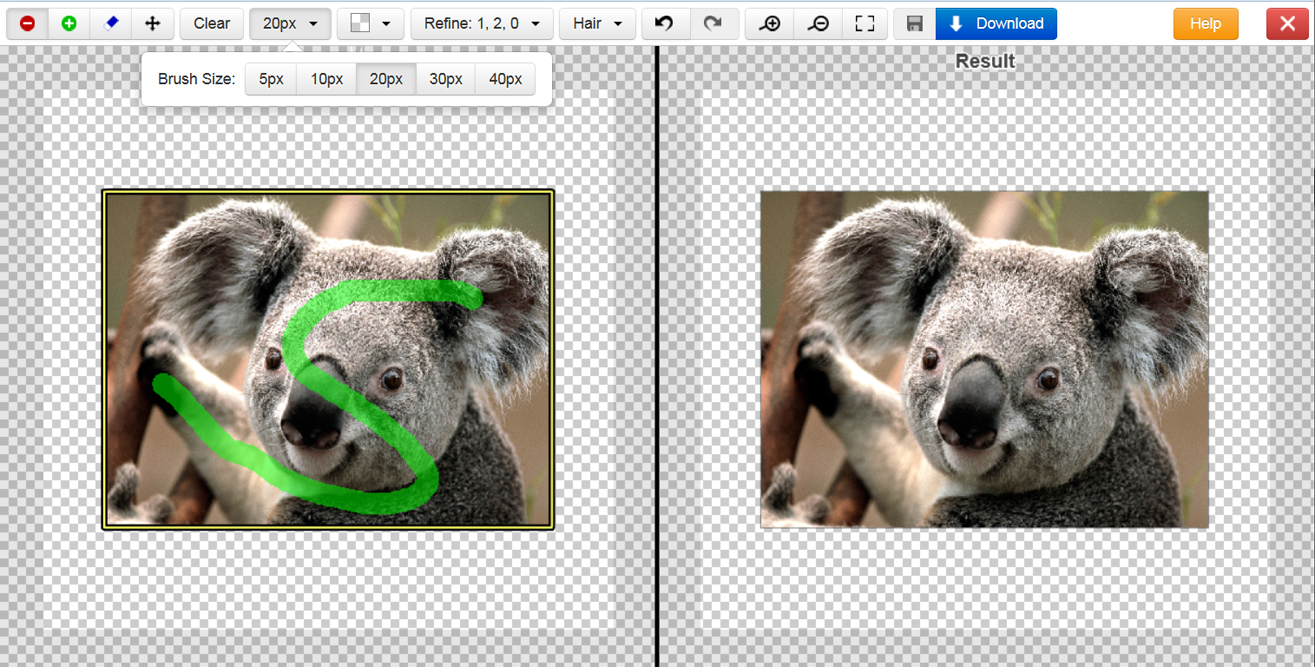Select the green foreground marker tool
This screenshot has height=667, width=1315.
point(69,23)
